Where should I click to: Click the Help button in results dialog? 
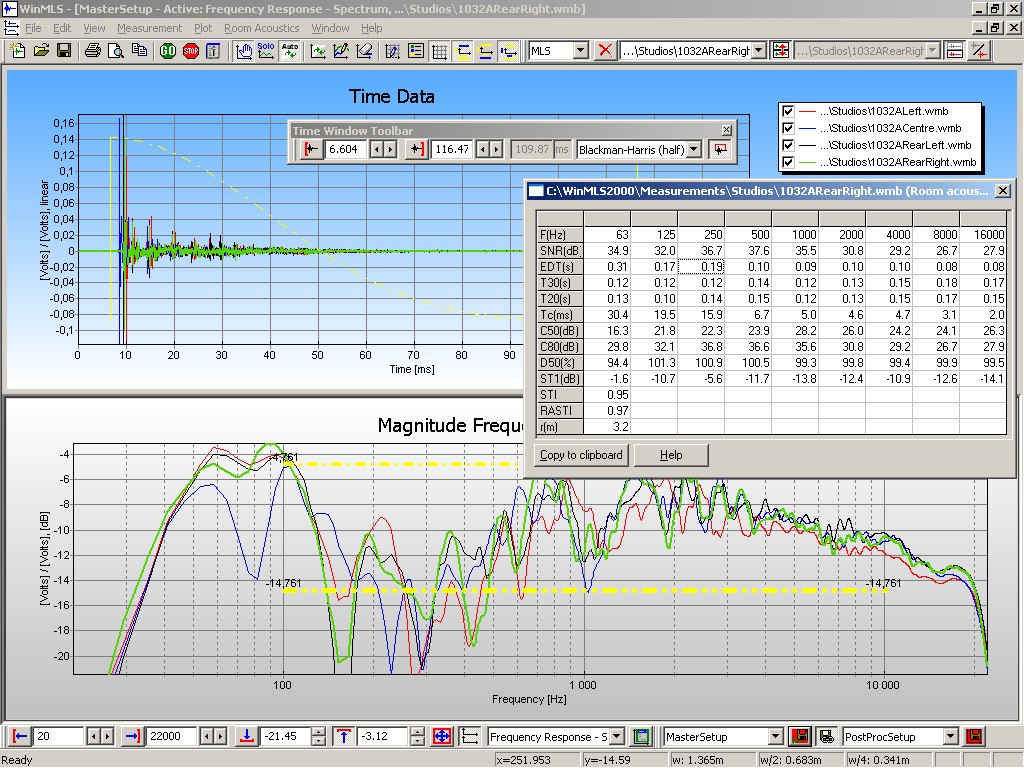tap(671, 455)
